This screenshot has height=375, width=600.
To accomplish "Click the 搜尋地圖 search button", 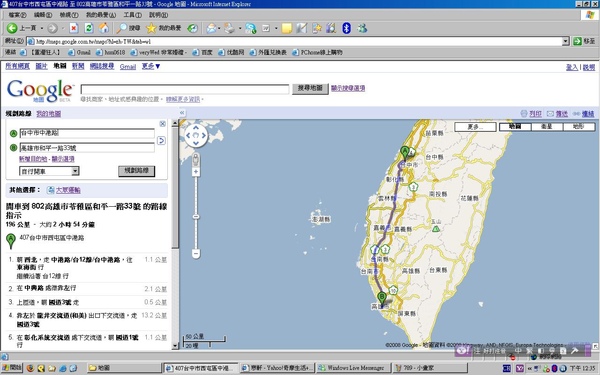I will (x=310, y=88).
